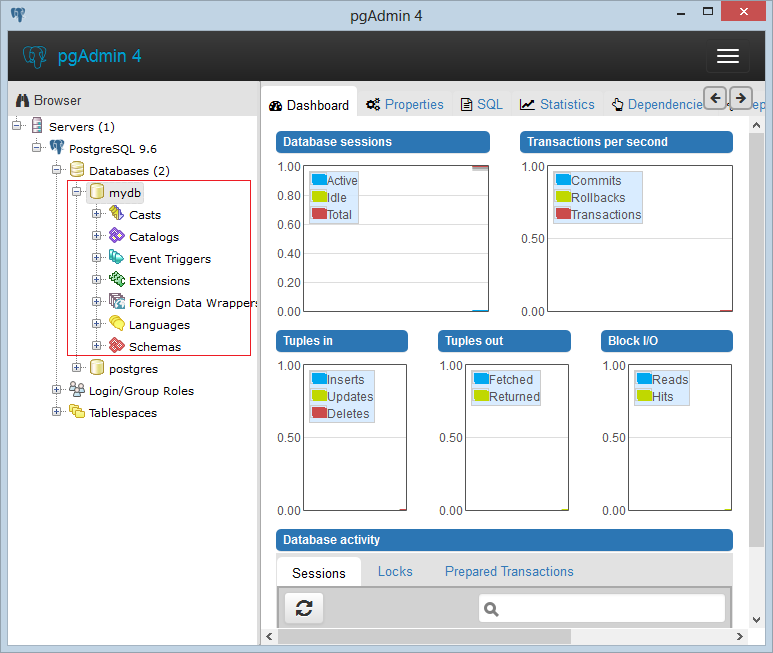This screenshot has width=773, height=653.
Task: Select mydb in the browser tree
Action: click(x=125, y=193)
